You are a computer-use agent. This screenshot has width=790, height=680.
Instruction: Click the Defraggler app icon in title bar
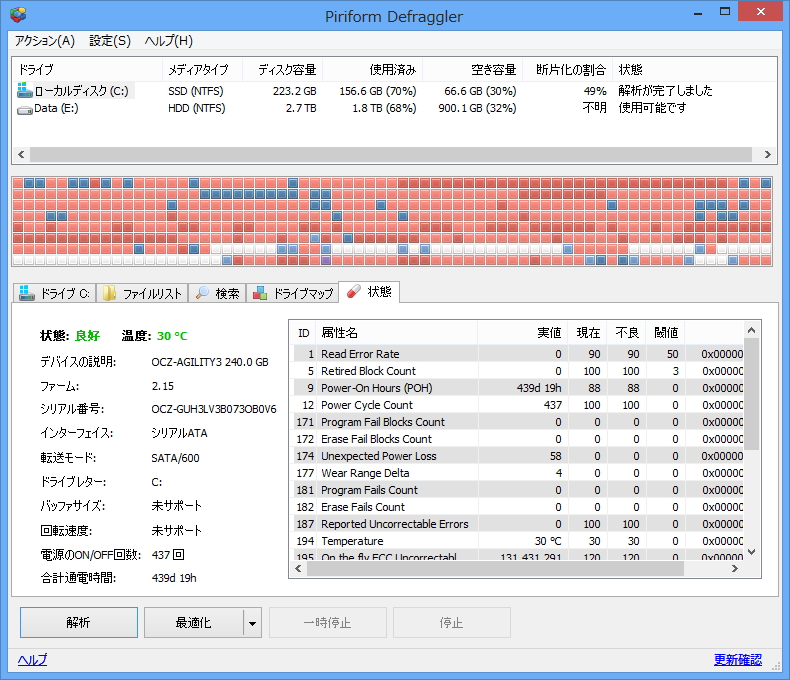(18, 15)
